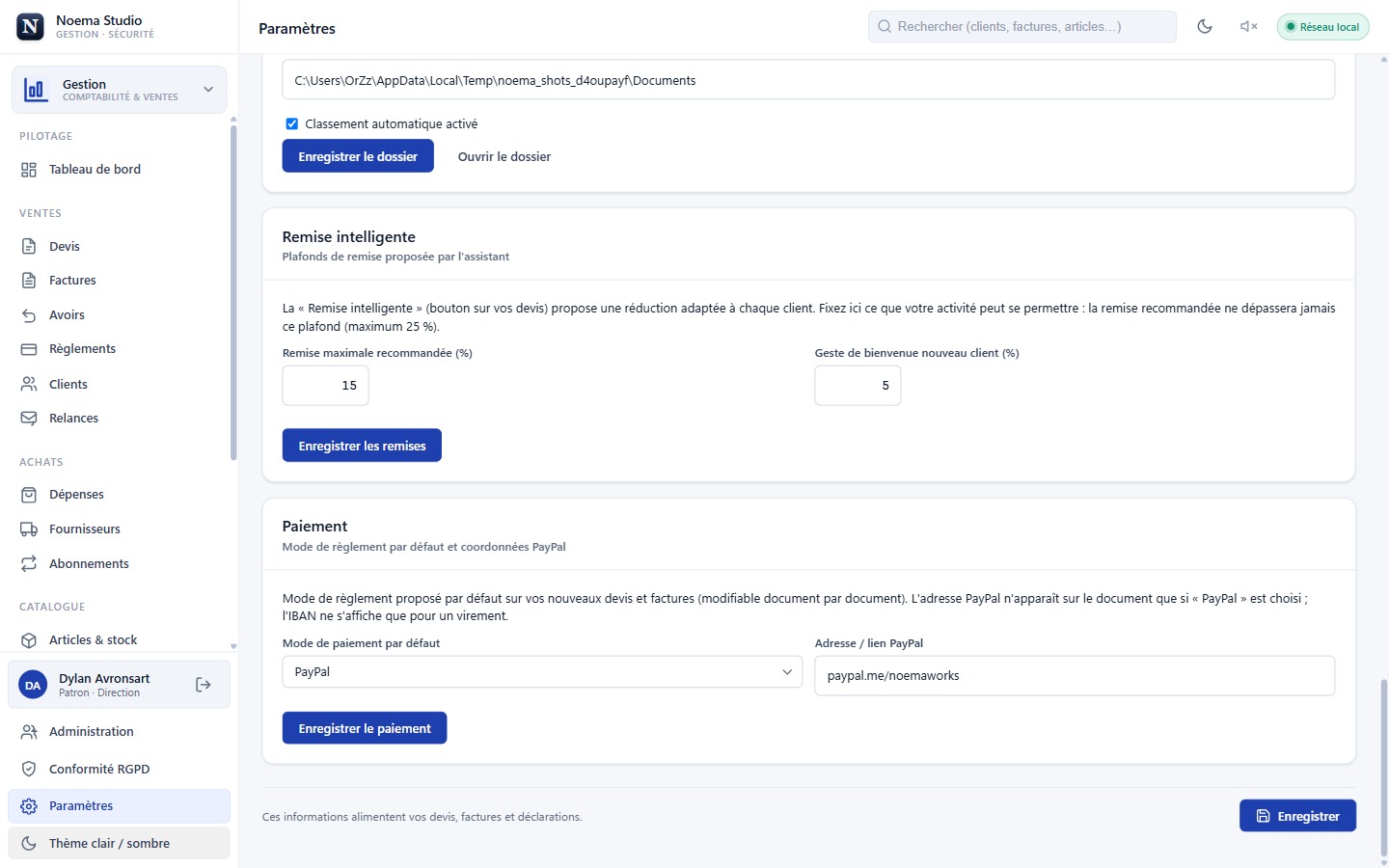The width and height of the screenshot is (1389, 868).
Task: Uncheck Classement automatique activé checkbox
Action: click(x=291, y=124)
